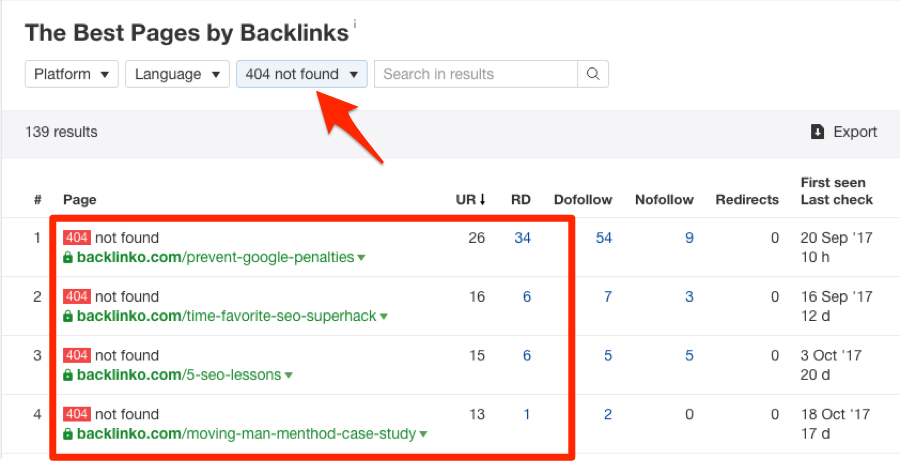
Task: Open the backlinko.com/5-seo-lessons link
Action: click(x=179, y=375)
